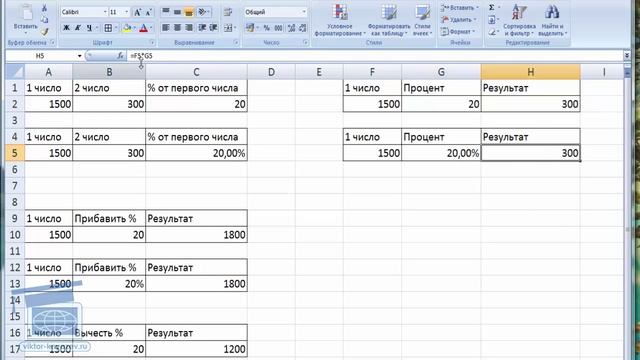Select column header H
The image size is (640, 360).
(x=530, y=72)
